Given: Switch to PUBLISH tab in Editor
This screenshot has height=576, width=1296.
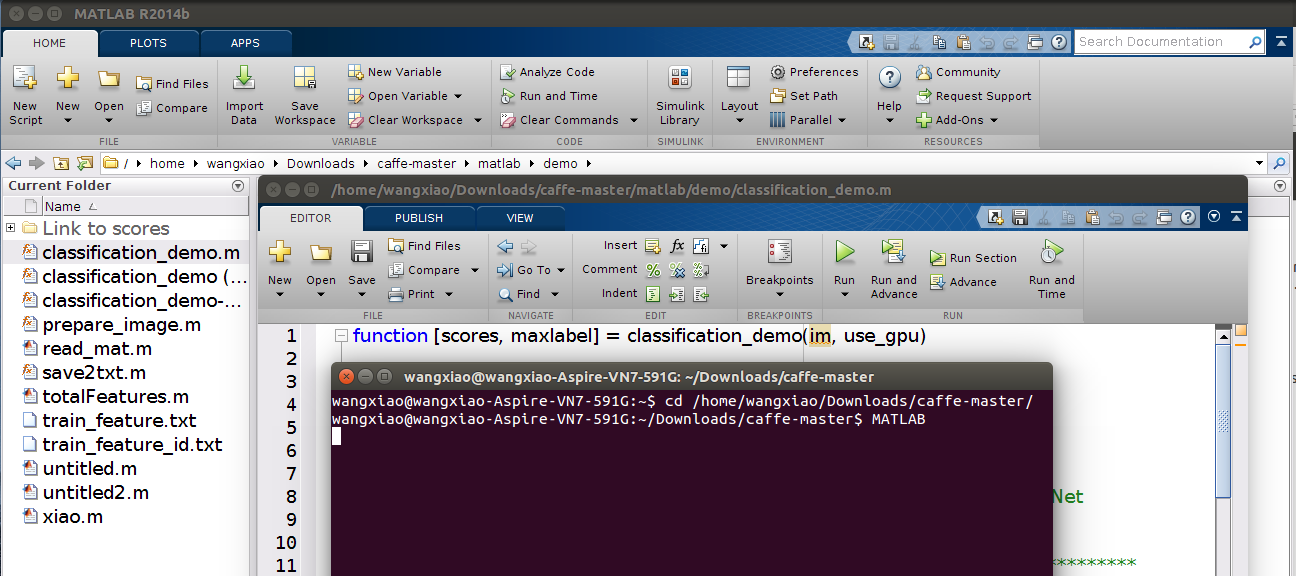Looking at the screenshot, I should point(419,218).
